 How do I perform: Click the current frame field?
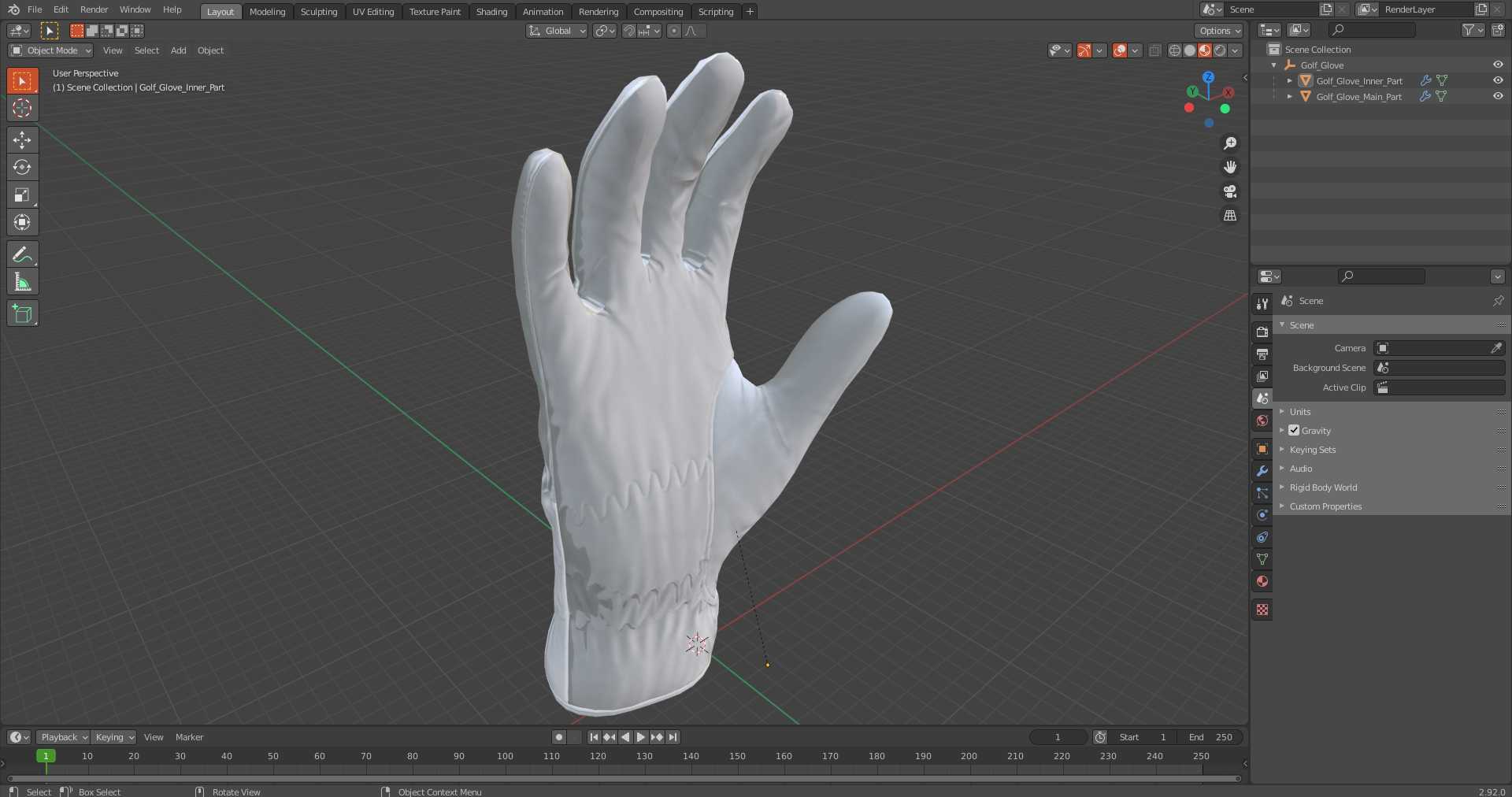(x=1058, y=737)
